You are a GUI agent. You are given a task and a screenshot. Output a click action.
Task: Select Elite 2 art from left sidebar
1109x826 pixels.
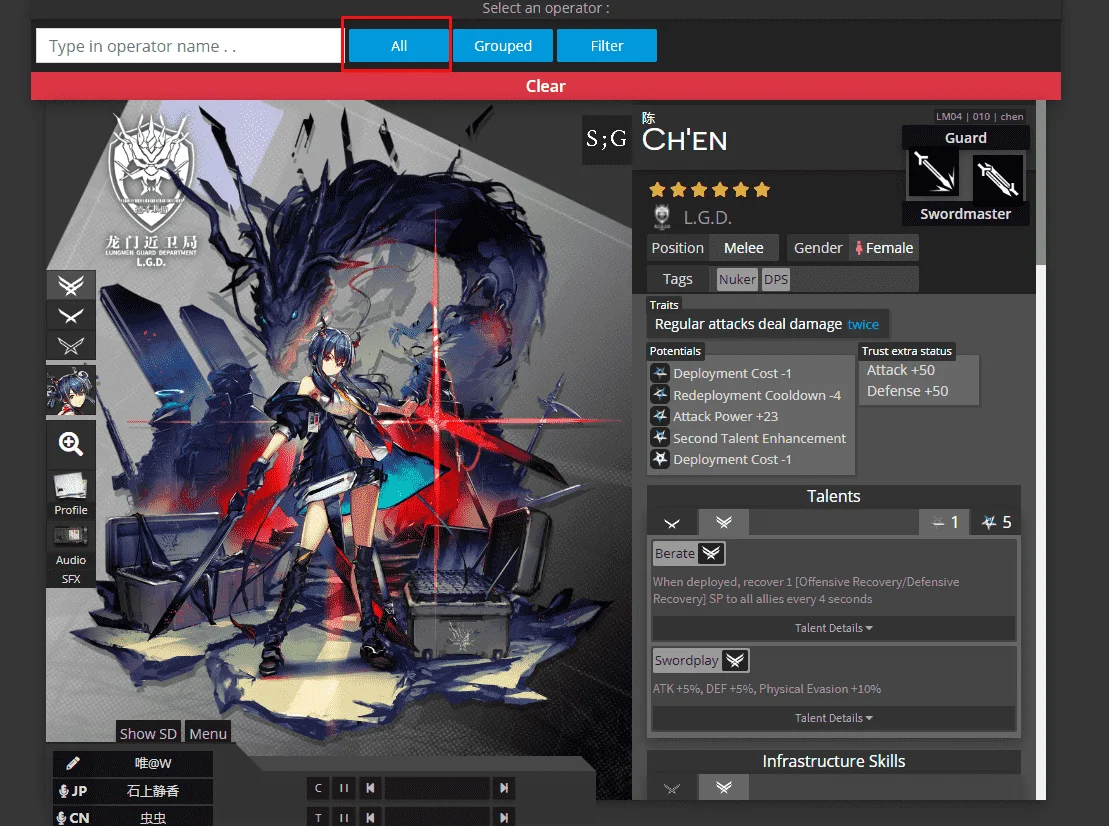pos(71,286)
